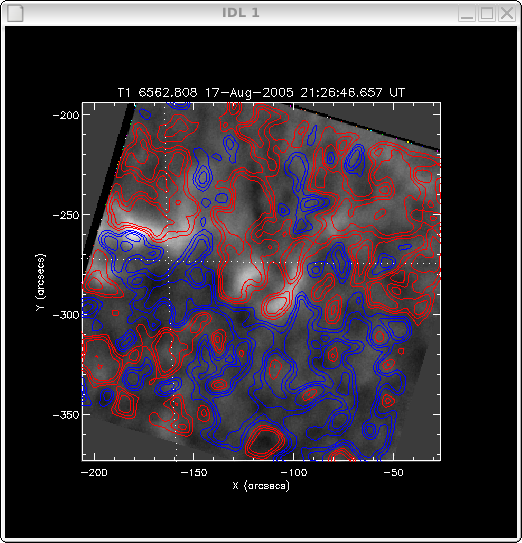Click the -50 tick label on X axis

(393, 472)
